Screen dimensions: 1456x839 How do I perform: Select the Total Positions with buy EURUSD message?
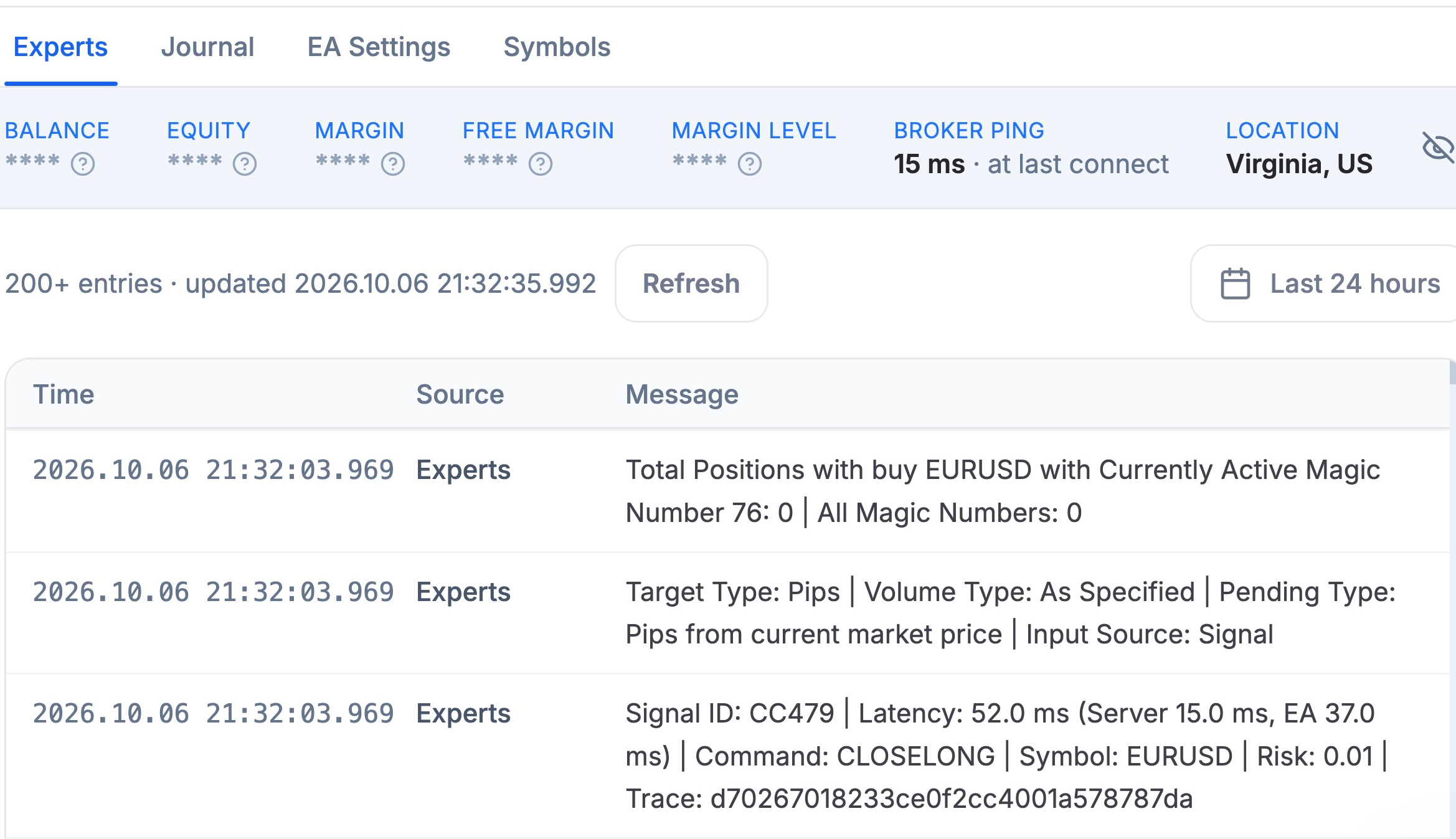(x=1003, y=491)
